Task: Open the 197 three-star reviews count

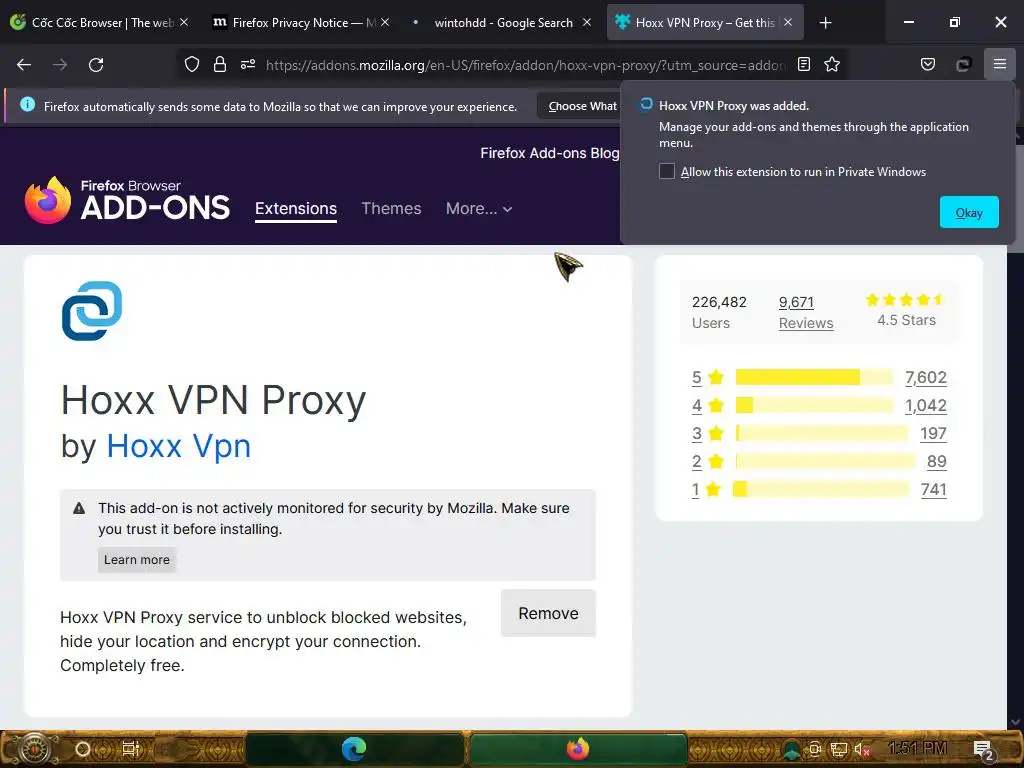Action: click(933, 434)
